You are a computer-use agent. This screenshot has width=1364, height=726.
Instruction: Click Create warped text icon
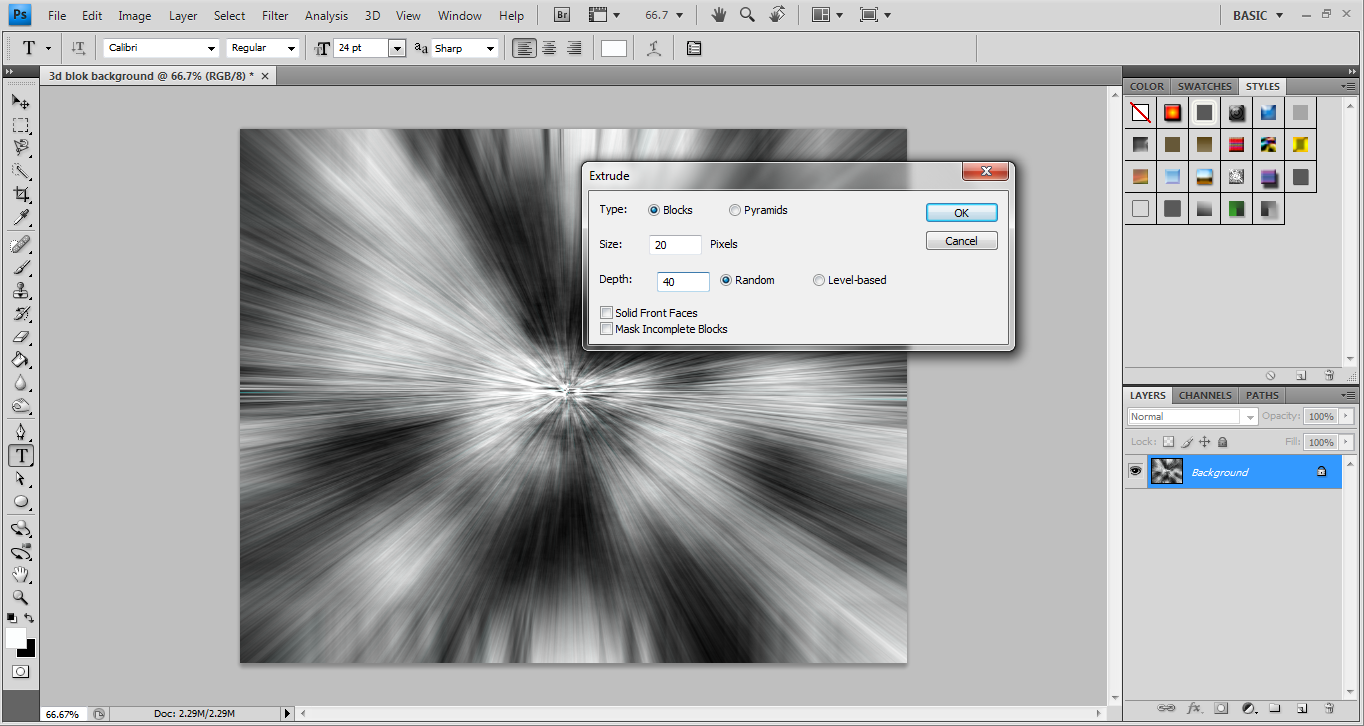tap(654, 48)
